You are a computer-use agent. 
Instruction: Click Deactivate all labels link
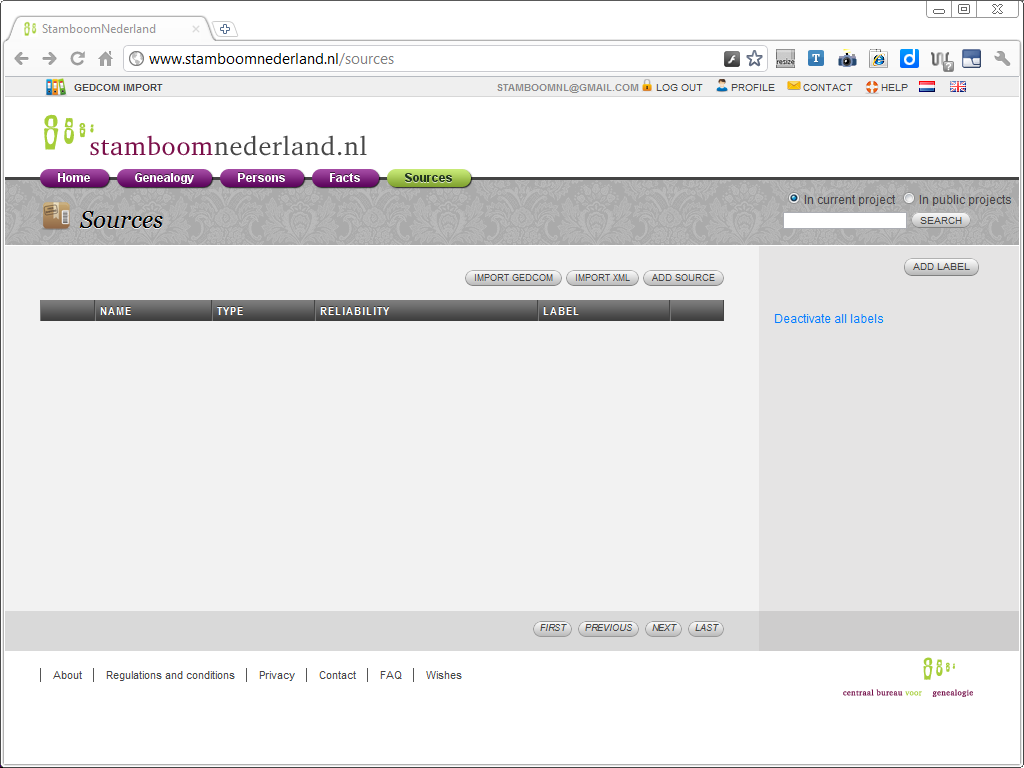coord(828,319)
